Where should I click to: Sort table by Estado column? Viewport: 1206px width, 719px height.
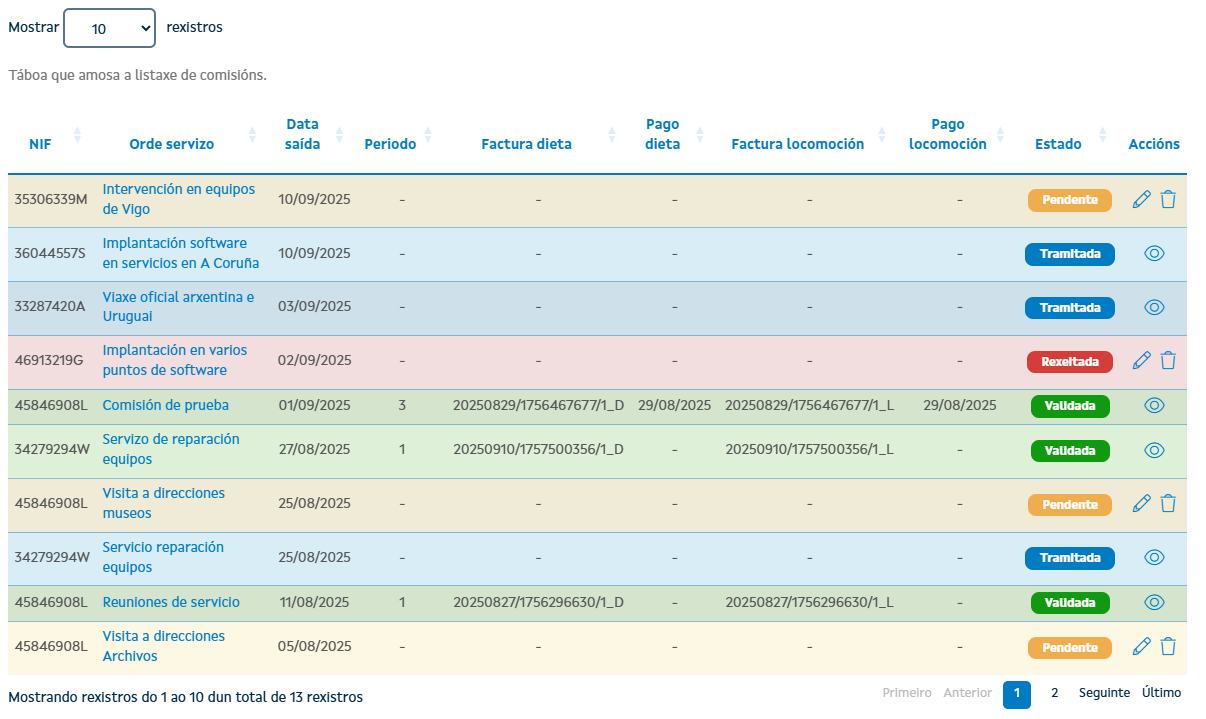tap(1058, 144)
